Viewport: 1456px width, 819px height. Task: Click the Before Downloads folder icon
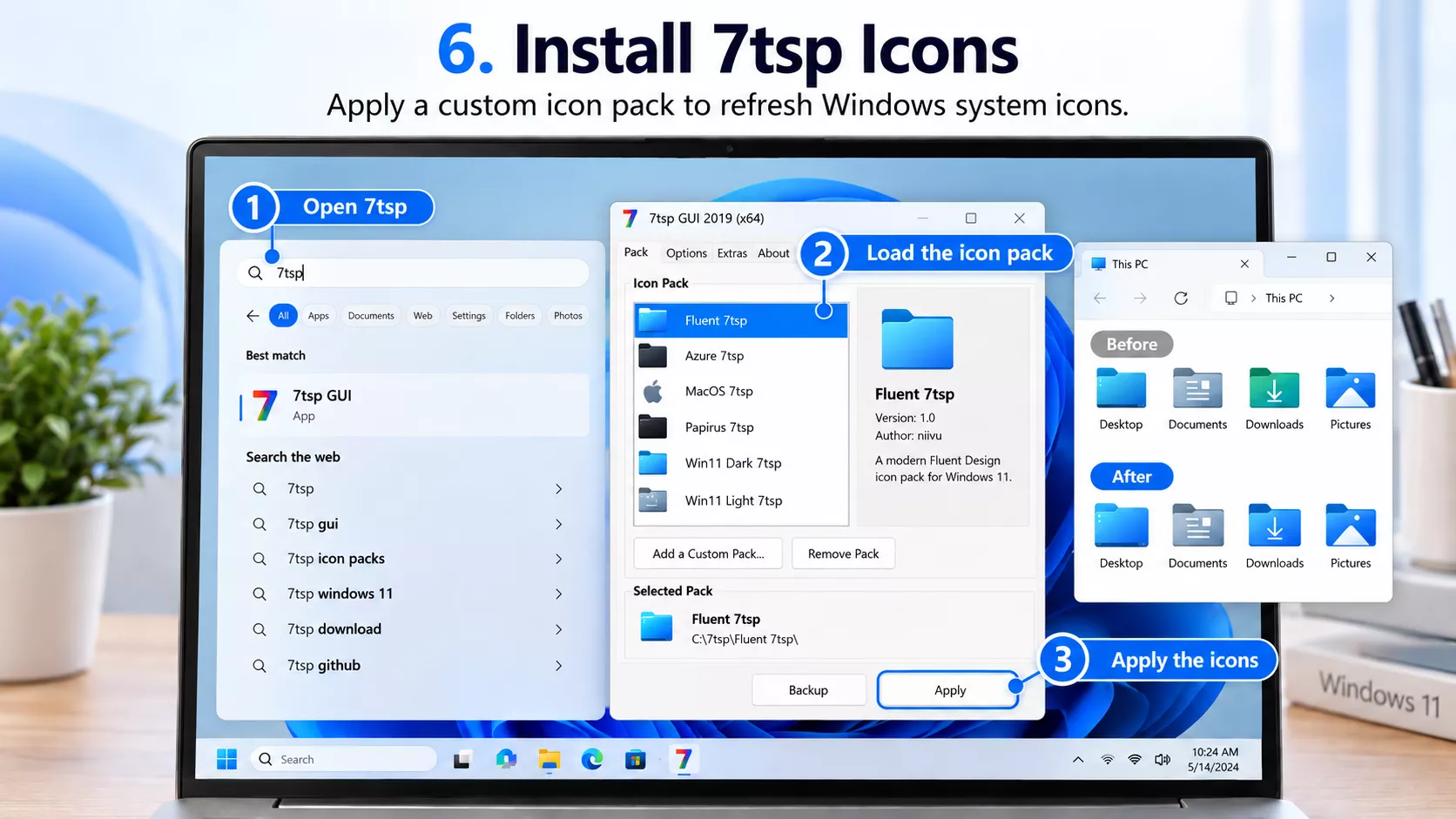tap(1274, 388)
